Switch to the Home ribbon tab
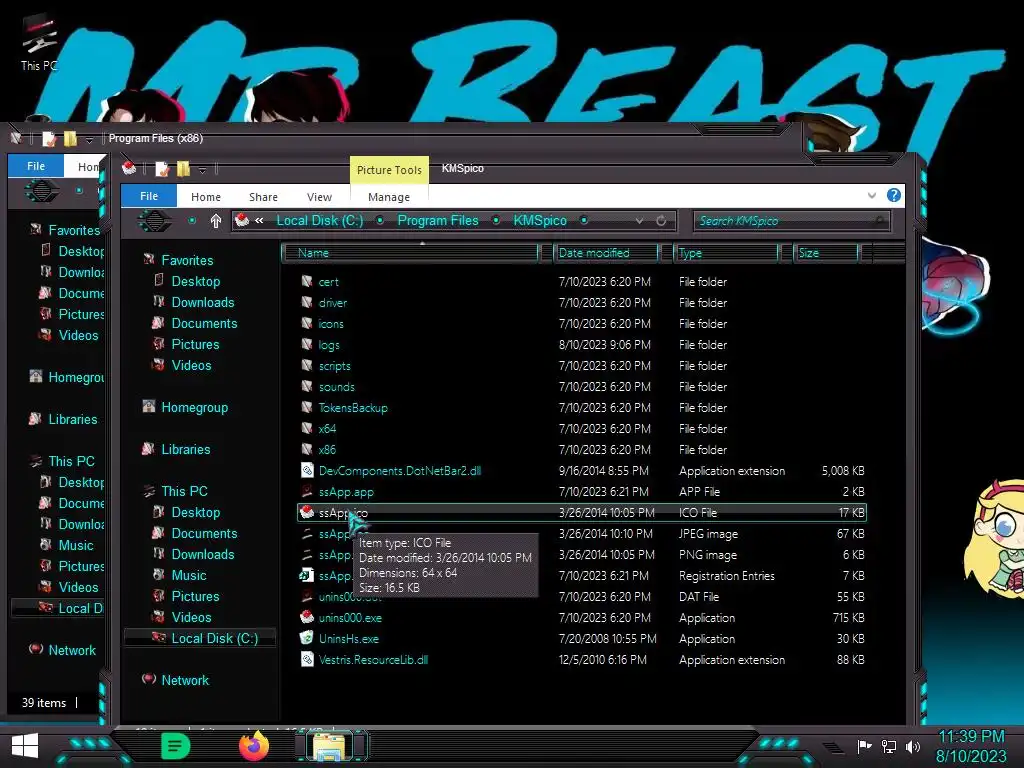1024x768 pixels. 206,197
